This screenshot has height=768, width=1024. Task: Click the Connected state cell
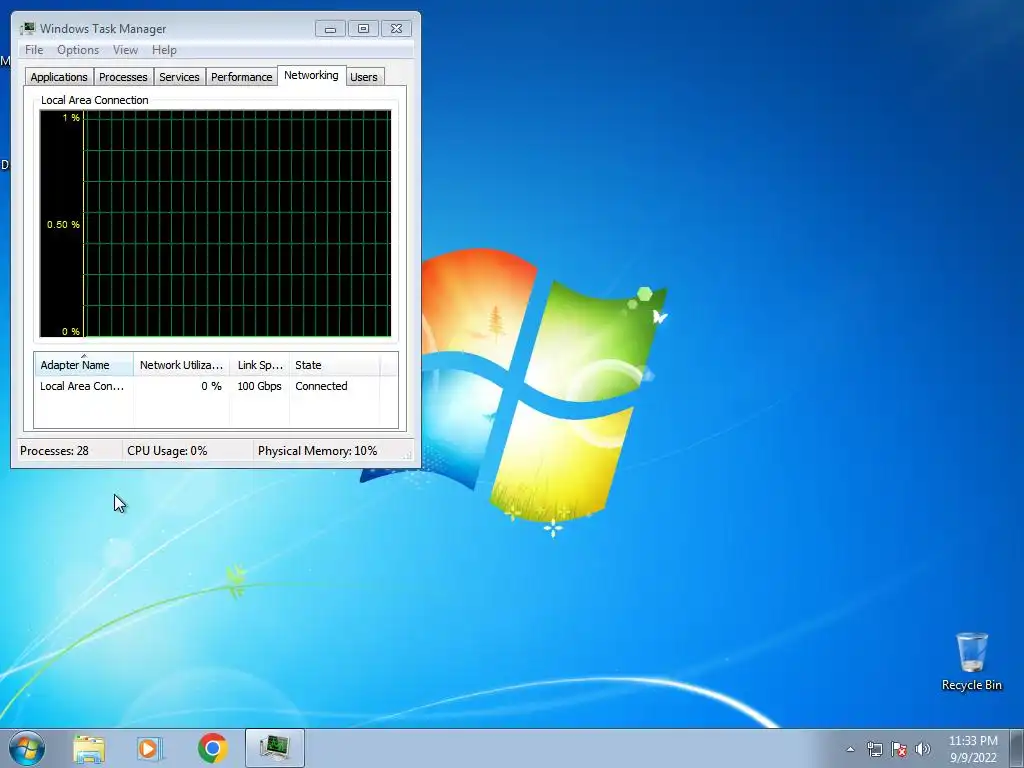pos(321,386)
